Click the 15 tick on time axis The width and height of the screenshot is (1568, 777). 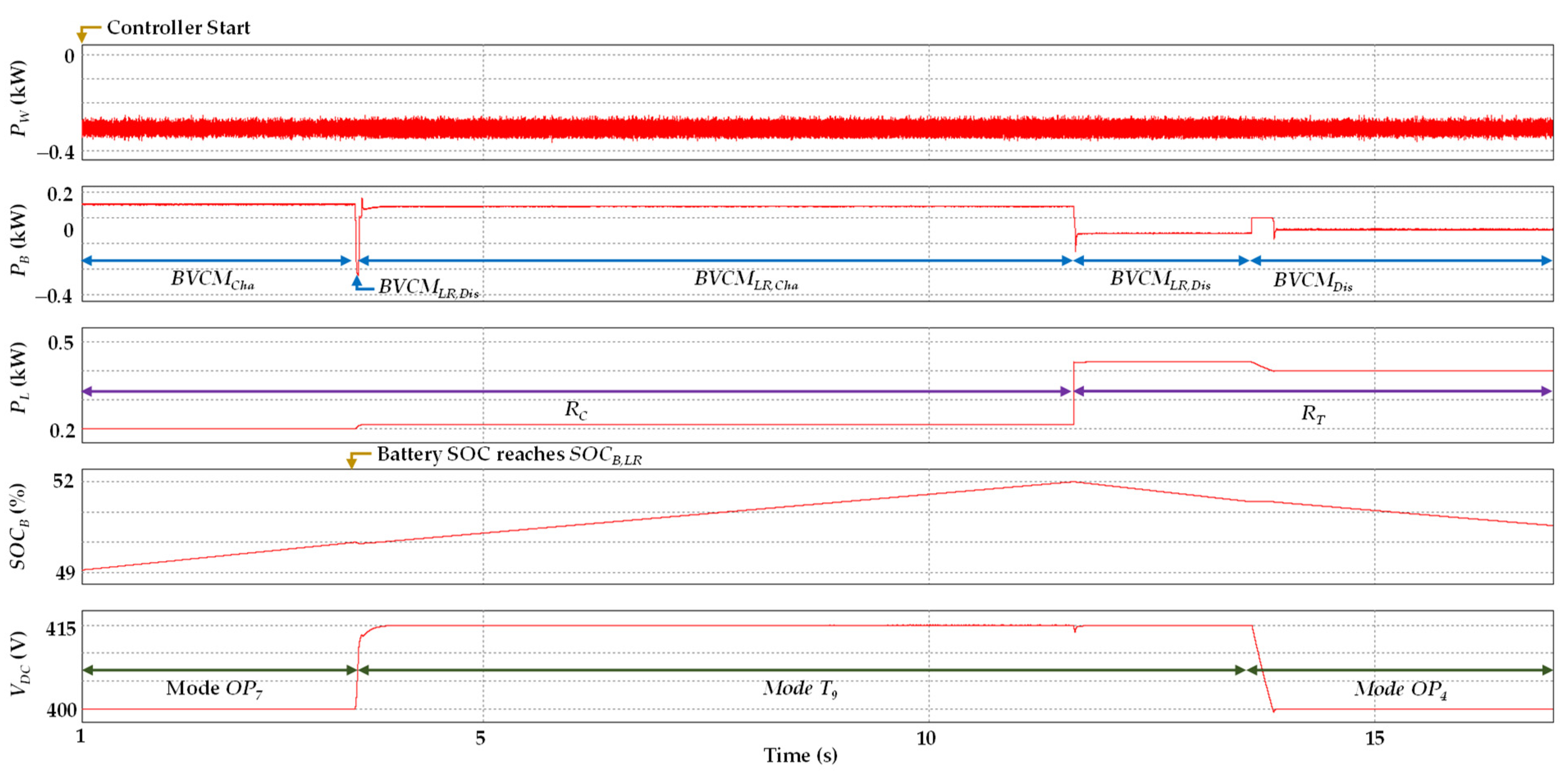1374,738
